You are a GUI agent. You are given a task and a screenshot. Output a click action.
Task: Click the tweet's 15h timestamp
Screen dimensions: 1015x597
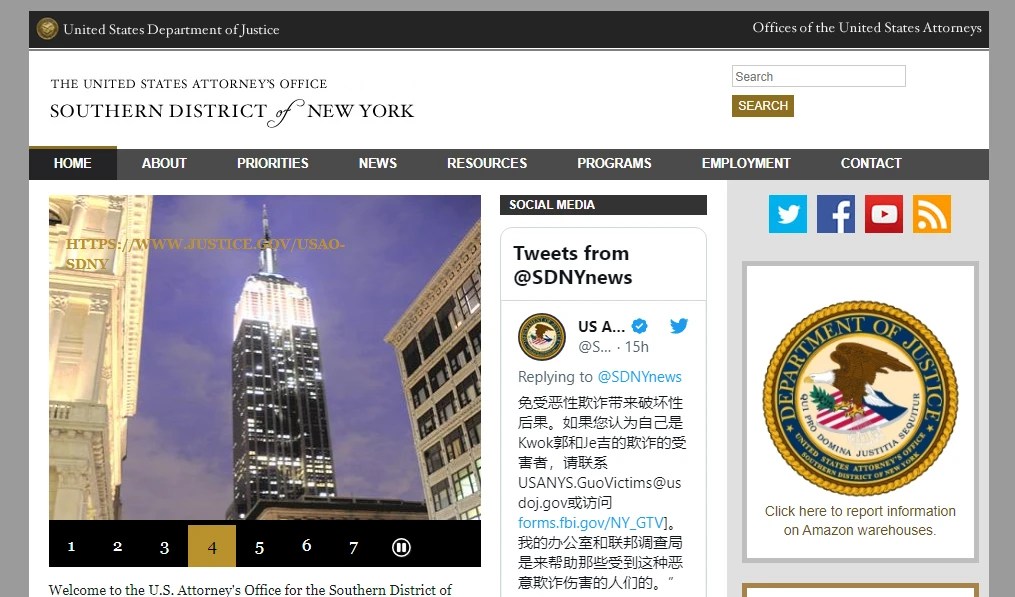(x=636, y=347)
